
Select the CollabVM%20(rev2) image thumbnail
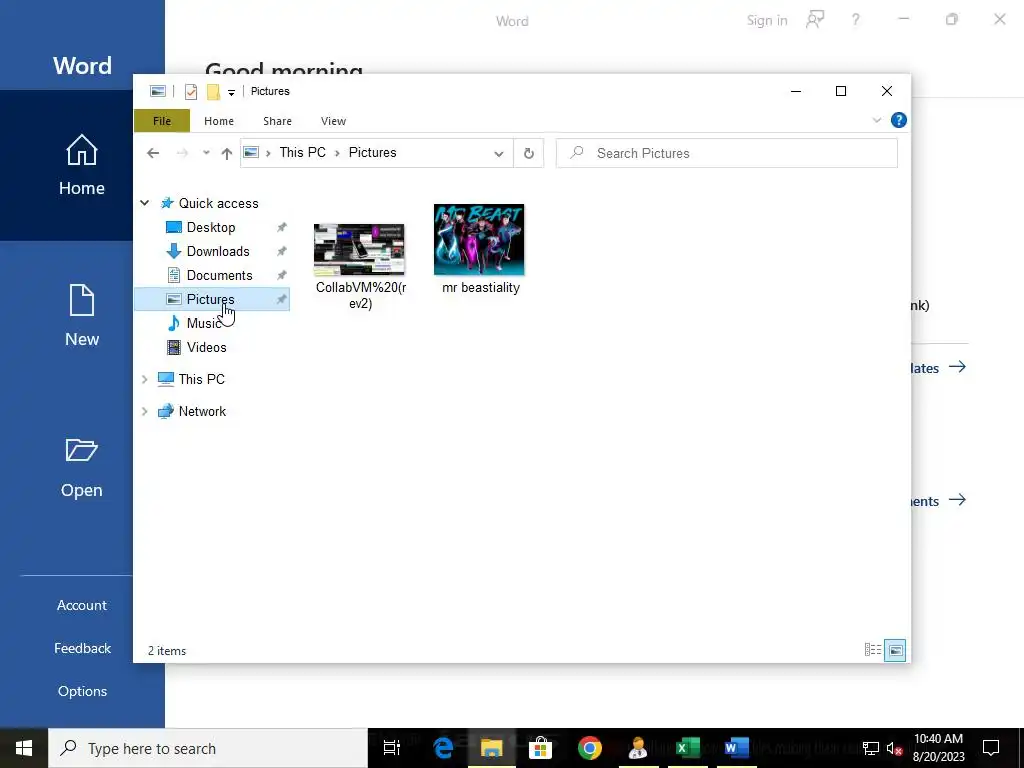(359, 249)
